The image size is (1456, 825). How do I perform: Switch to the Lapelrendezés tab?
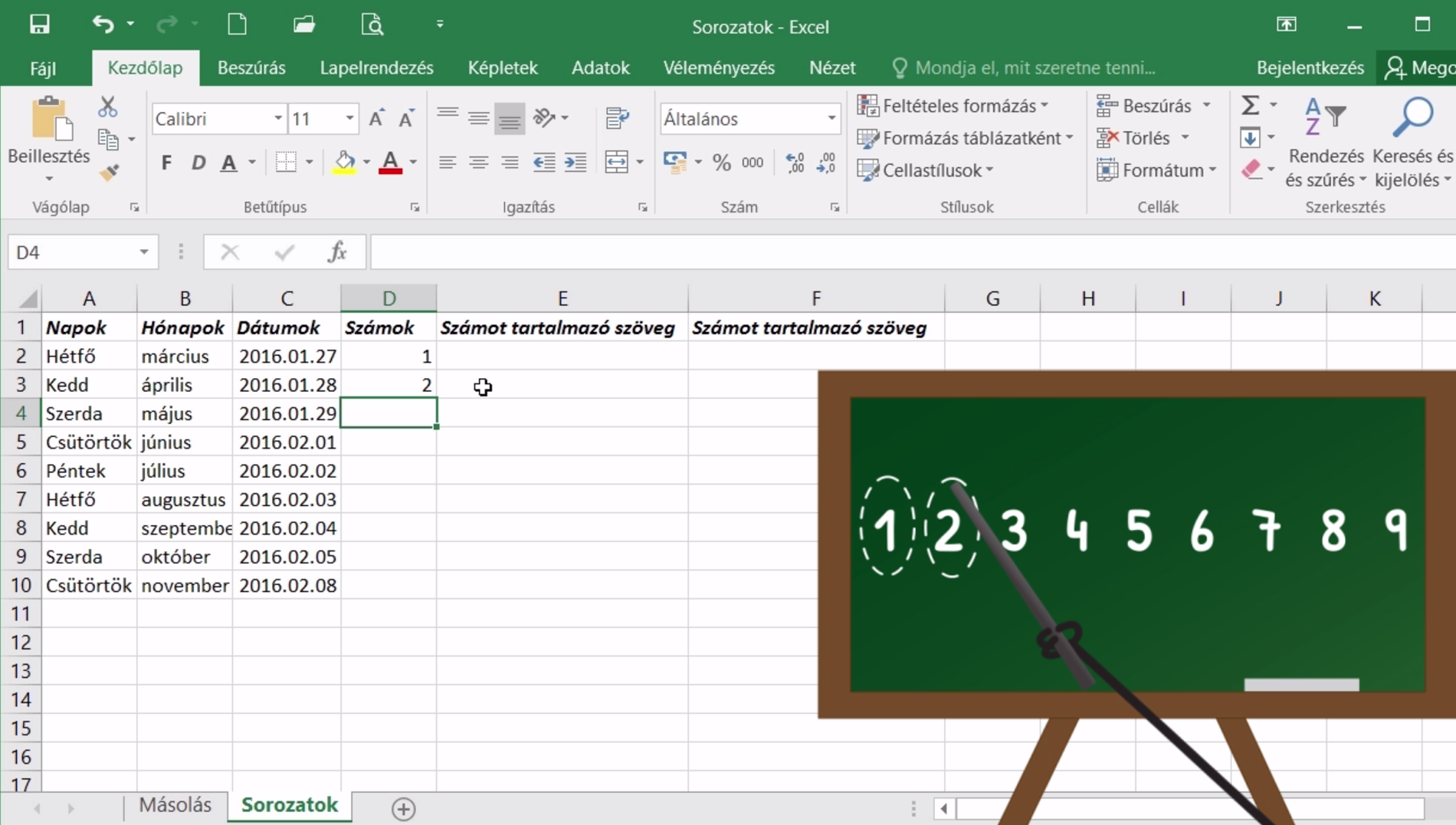[x=376, y=67]
